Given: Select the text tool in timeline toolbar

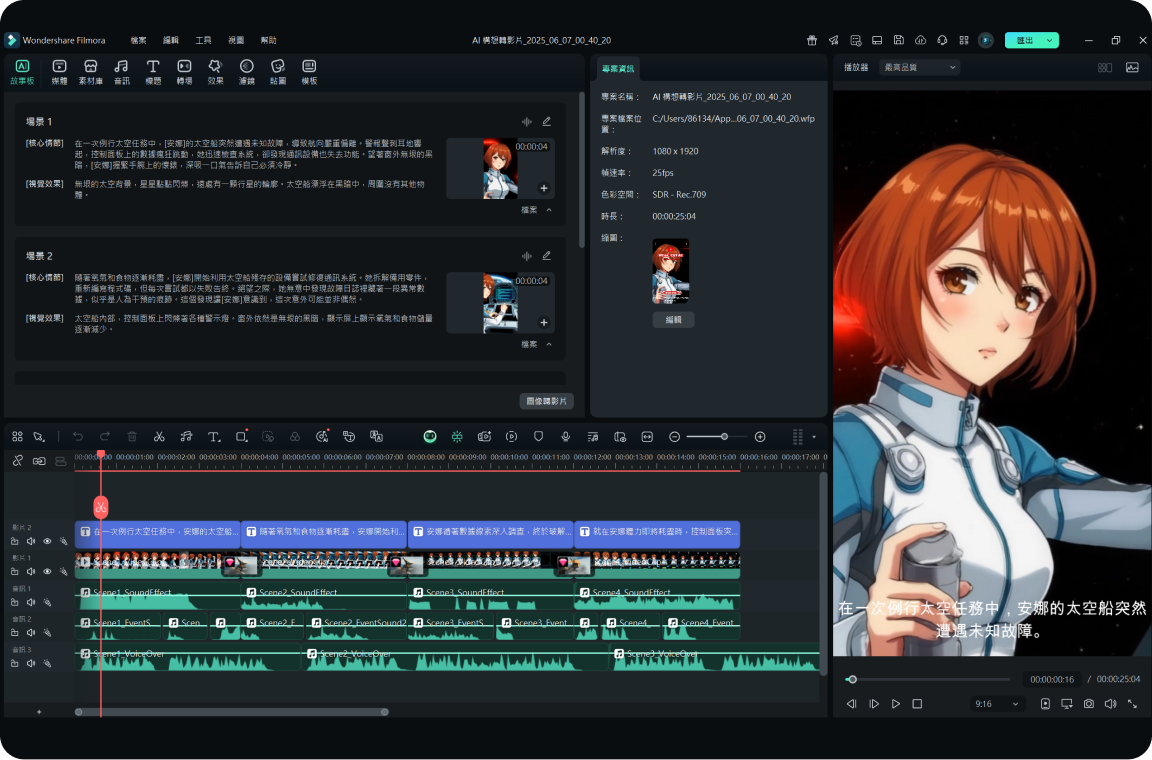Looking at the screenshot, I should click(x=214, y=437).
